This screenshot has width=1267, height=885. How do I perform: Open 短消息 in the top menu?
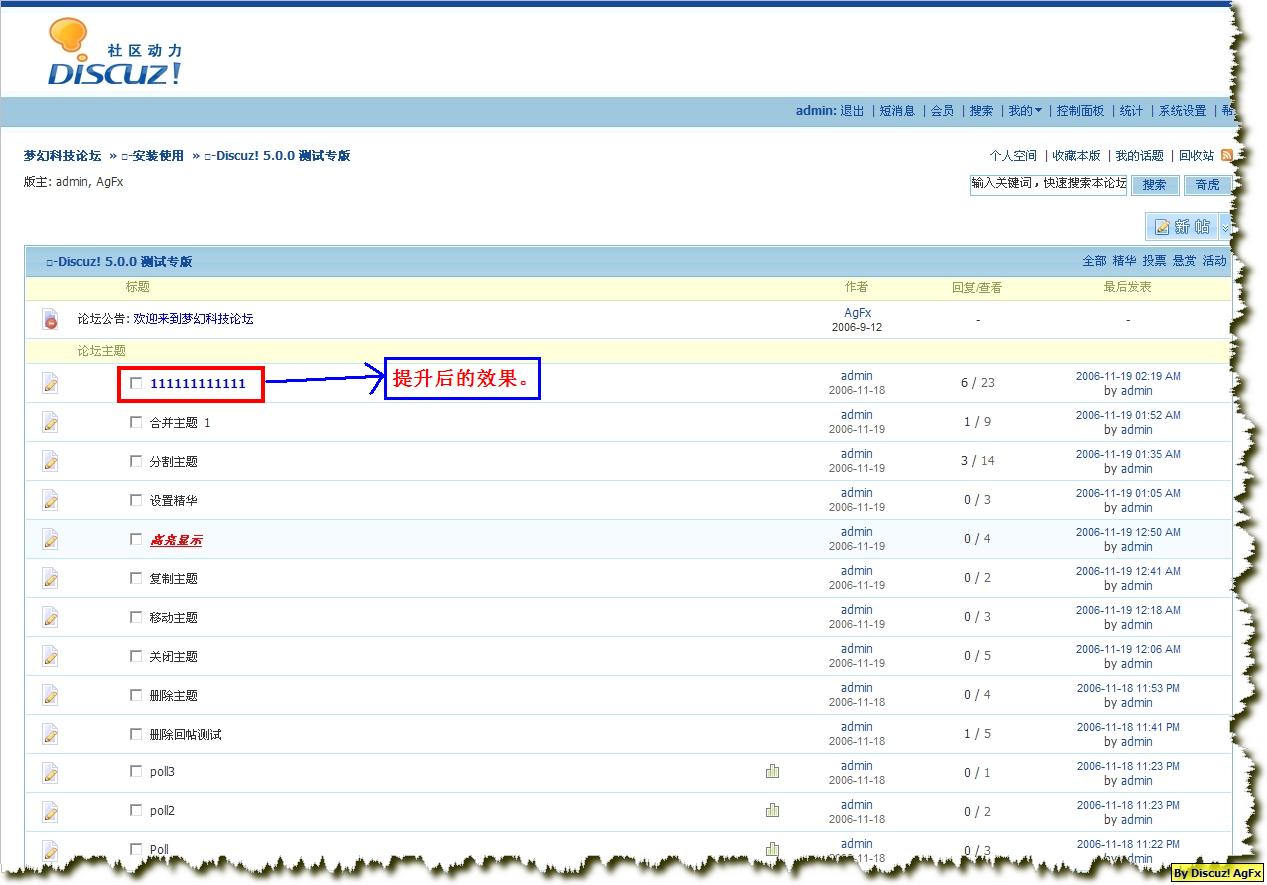coord(897,111)
